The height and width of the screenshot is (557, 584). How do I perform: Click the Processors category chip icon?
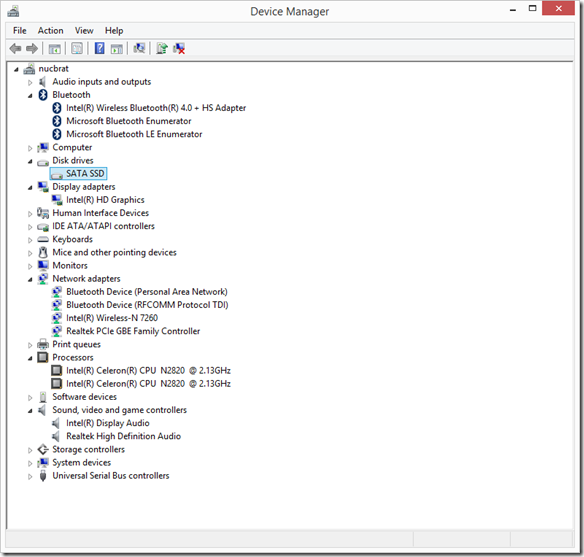(43, 357)
